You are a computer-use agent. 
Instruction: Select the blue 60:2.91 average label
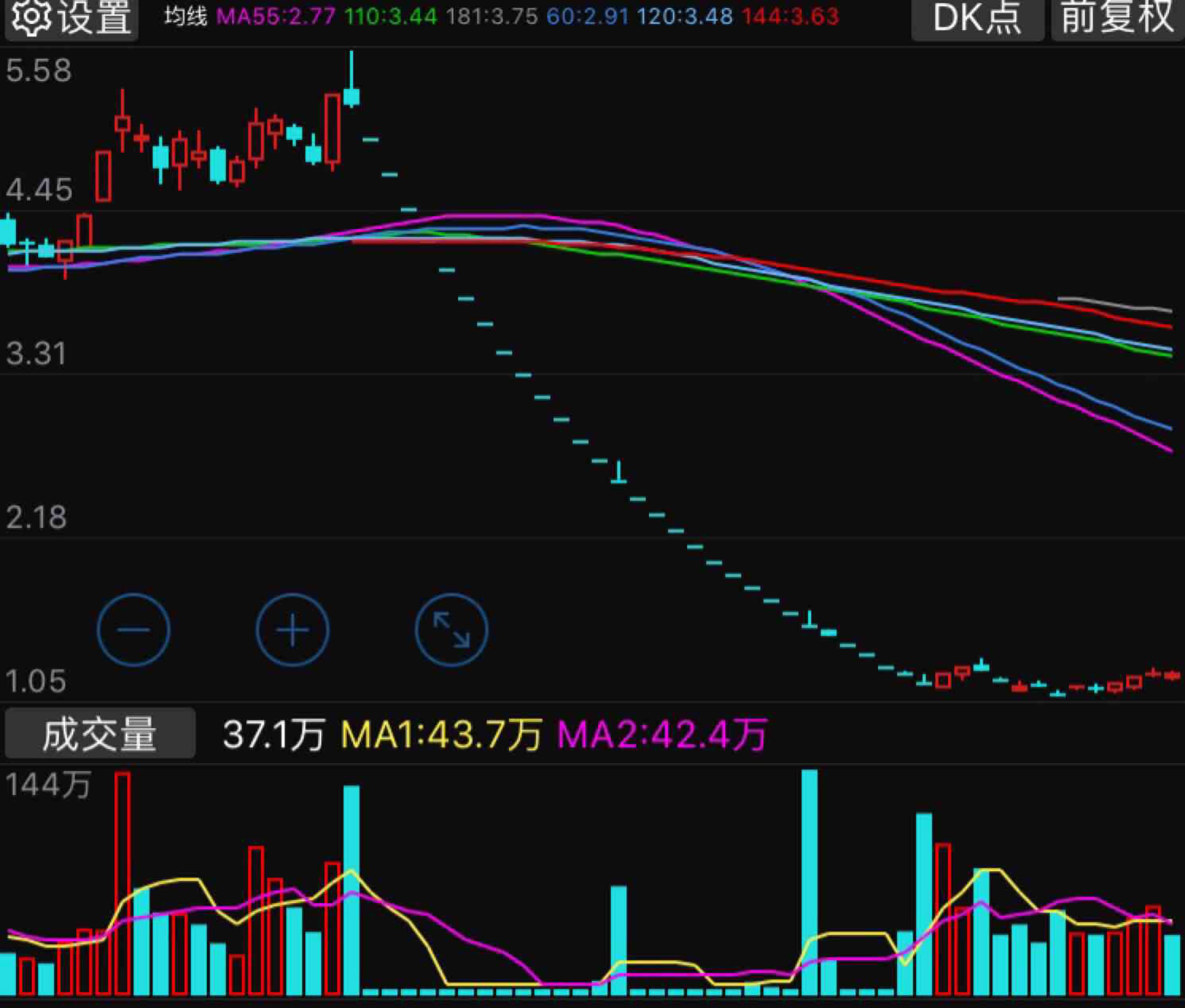point(587,17)
